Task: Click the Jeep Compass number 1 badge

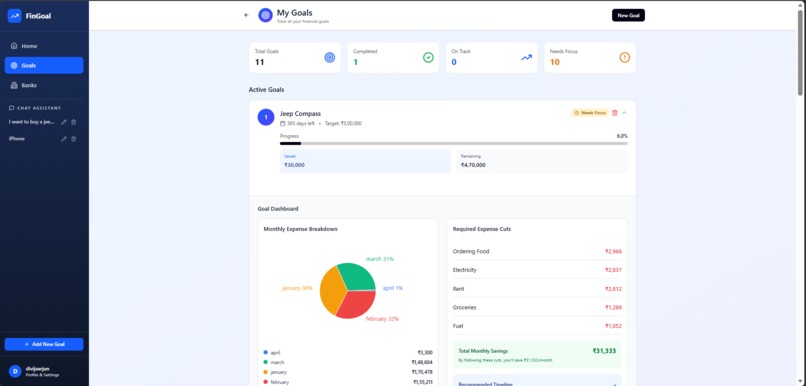Action: 266,117
